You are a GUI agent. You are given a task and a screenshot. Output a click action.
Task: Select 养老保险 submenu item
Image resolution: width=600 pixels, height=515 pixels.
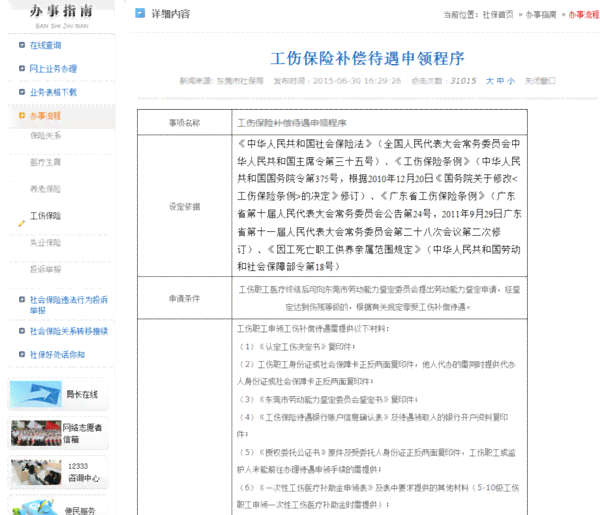[46, 189]
